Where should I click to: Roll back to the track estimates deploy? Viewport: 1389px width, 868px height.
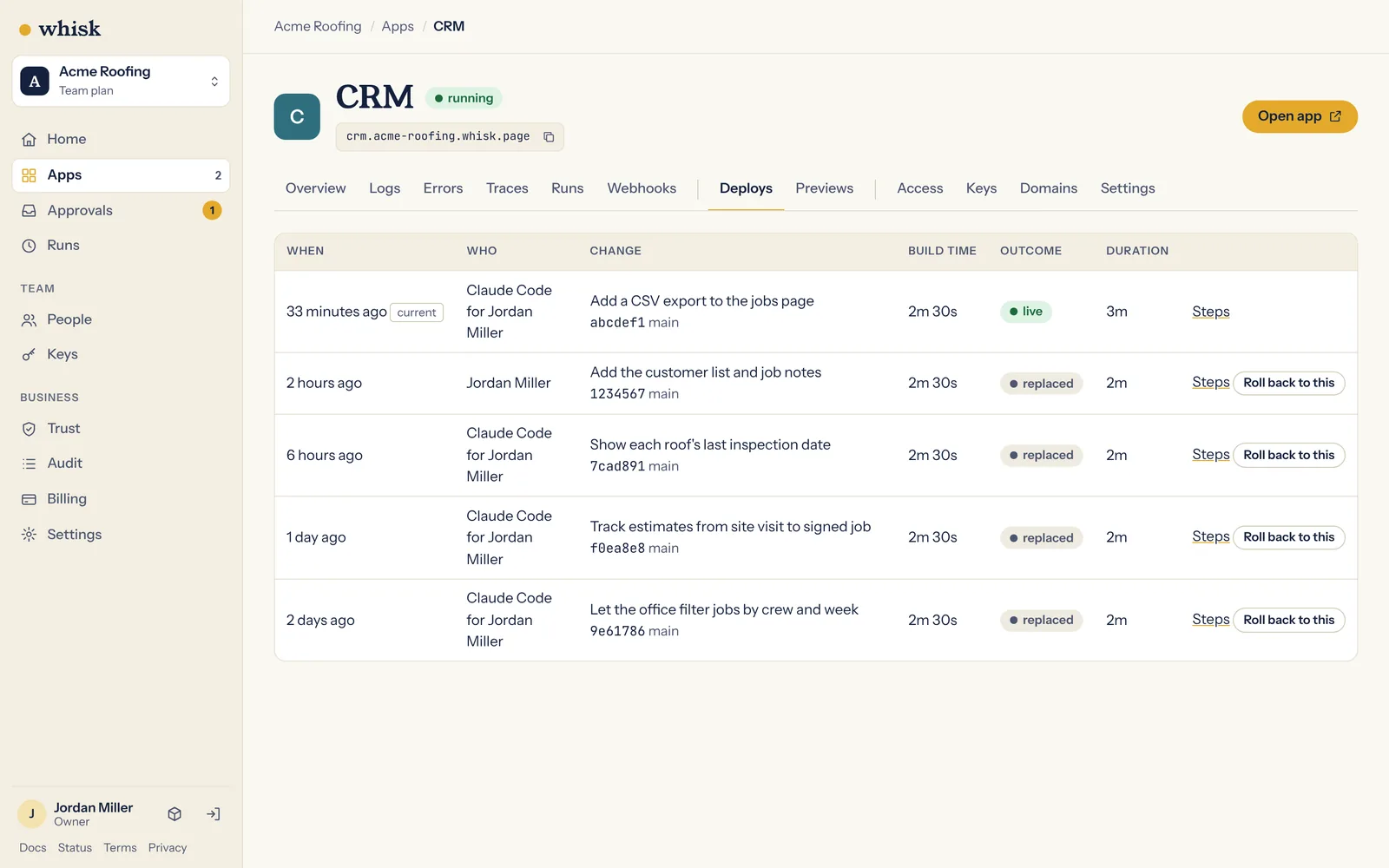(1288, 537)
